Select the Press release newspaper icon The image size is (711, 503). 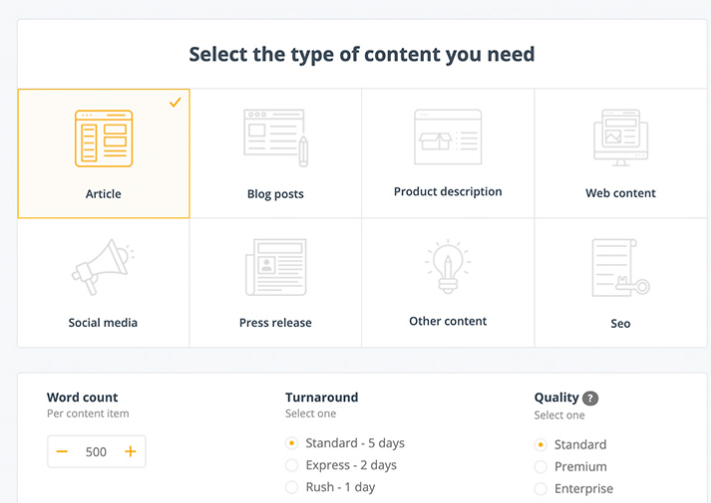coord(275,268)
